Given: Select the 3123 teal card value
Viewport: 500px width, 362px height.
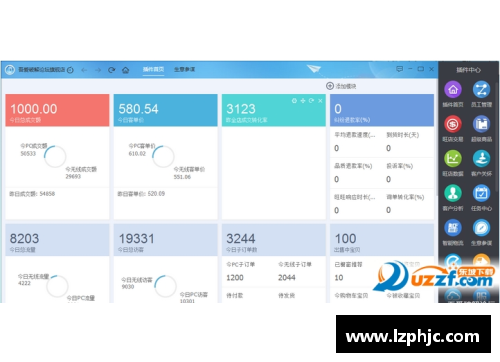Looking at the screenshot, I should [x=241, y=109].
